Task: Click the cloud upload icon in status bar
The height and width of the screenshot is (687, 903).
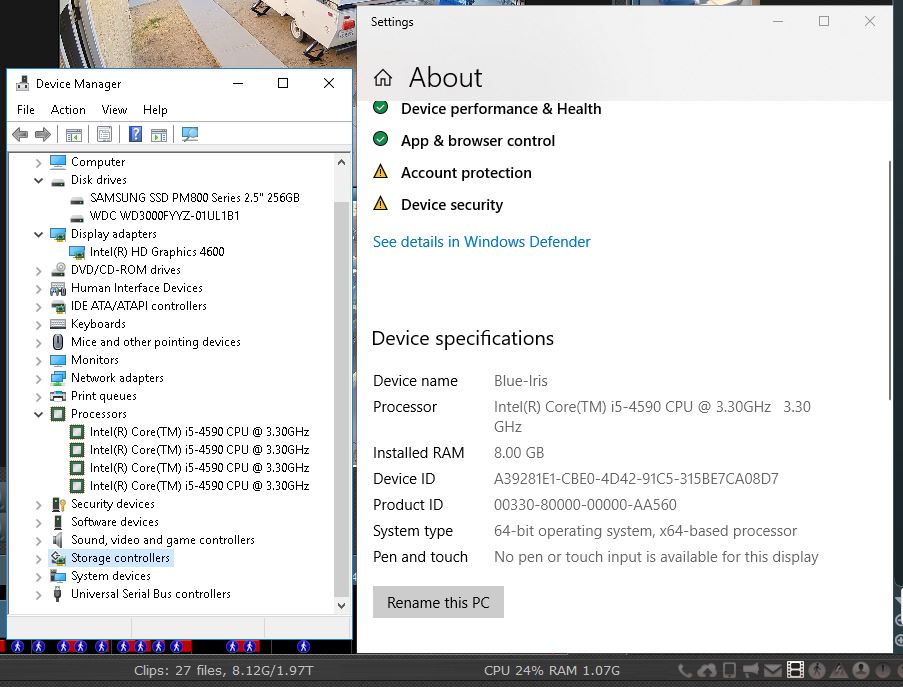Action: (x=707, y=670)
